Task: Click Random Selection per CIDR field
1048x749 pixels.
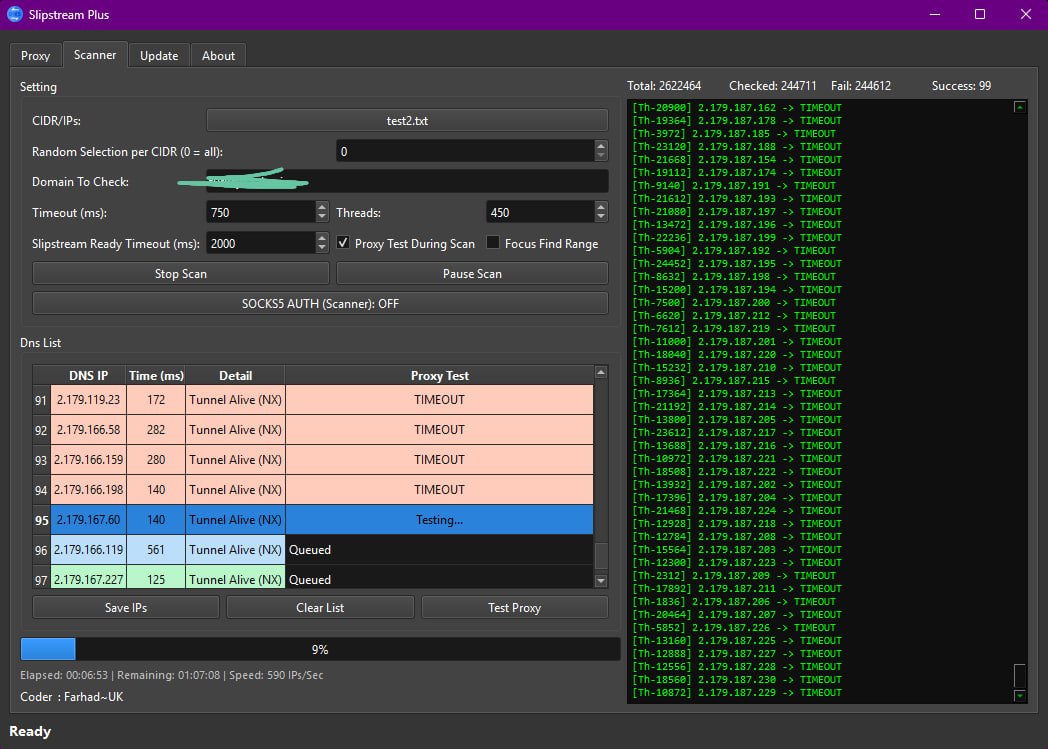Action: click(465, 151)
